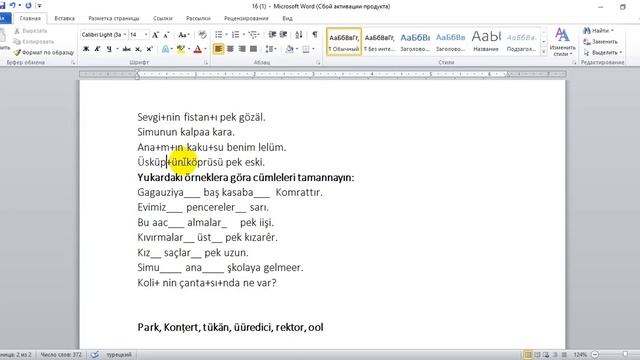Image resolution: width=640 pixels, height=360 pixels.
Task: Click the Копировать copy button
Action: (33, 42)
